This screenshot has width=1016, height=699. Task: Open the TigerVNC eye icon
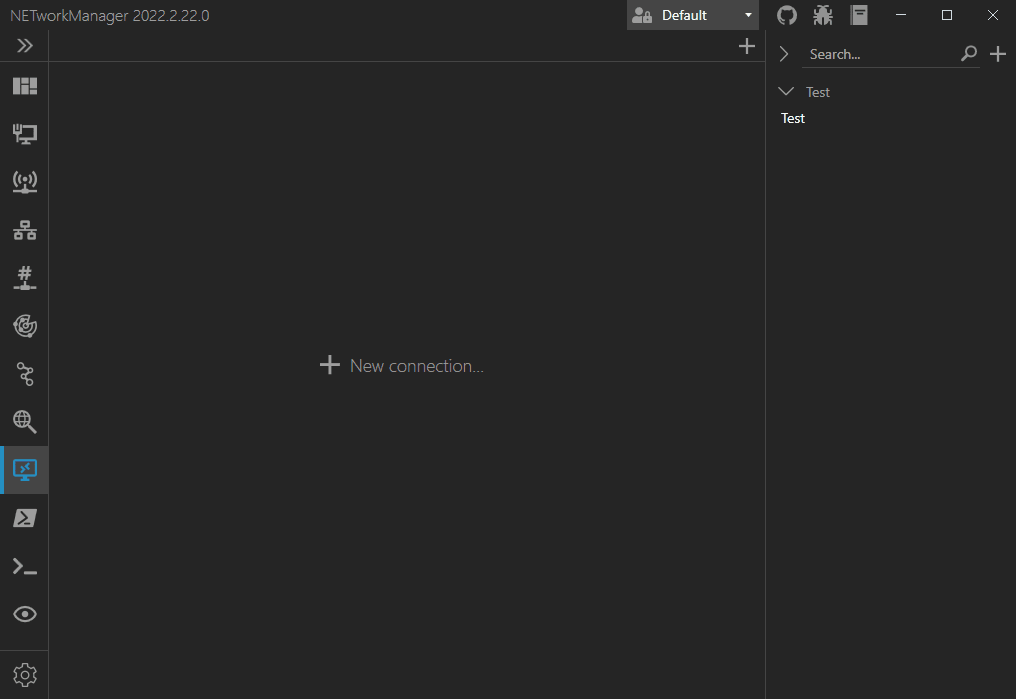(25, 614)
